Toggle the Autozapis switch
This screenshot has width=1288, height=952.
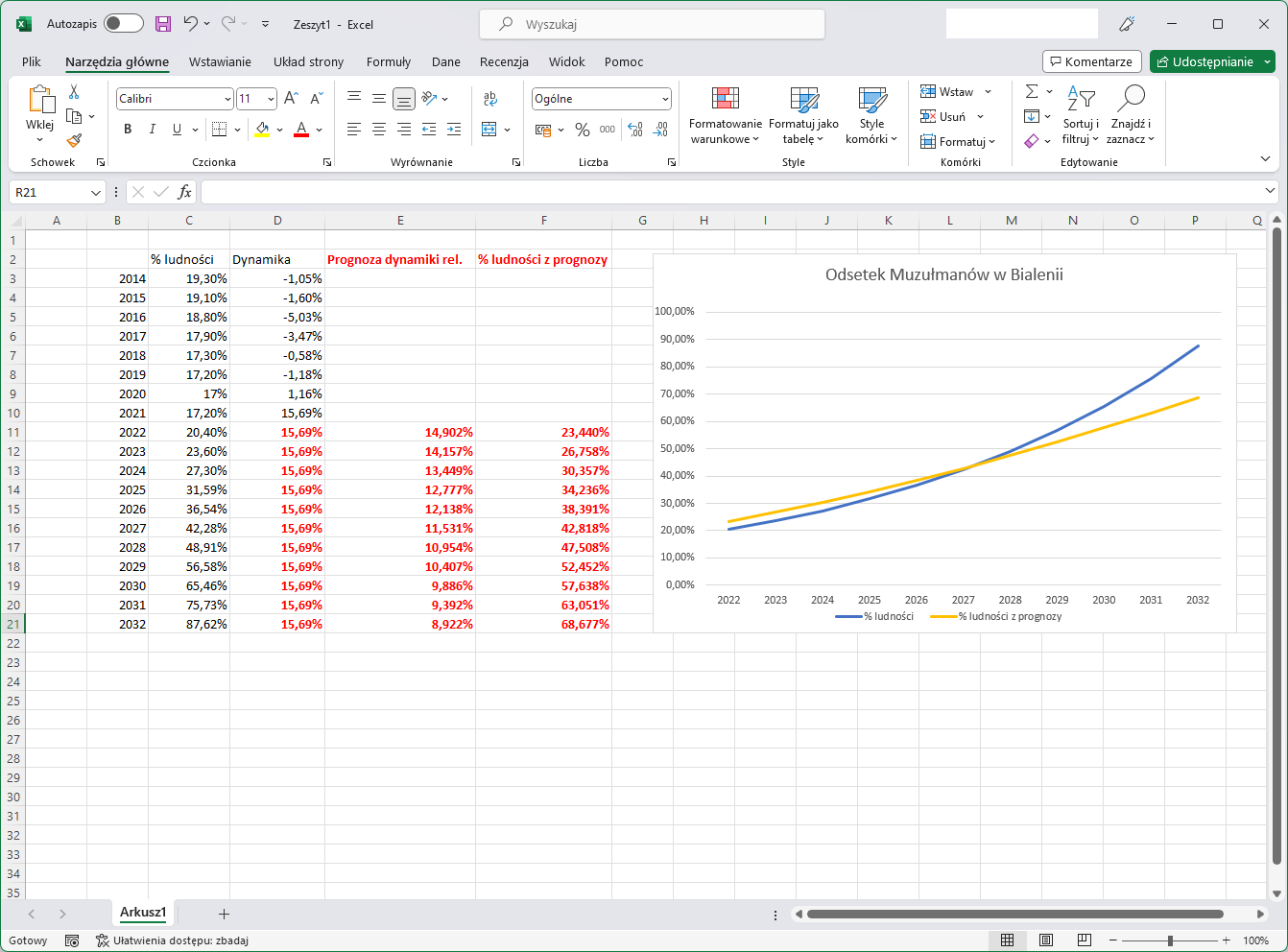(x=124, y=24)
